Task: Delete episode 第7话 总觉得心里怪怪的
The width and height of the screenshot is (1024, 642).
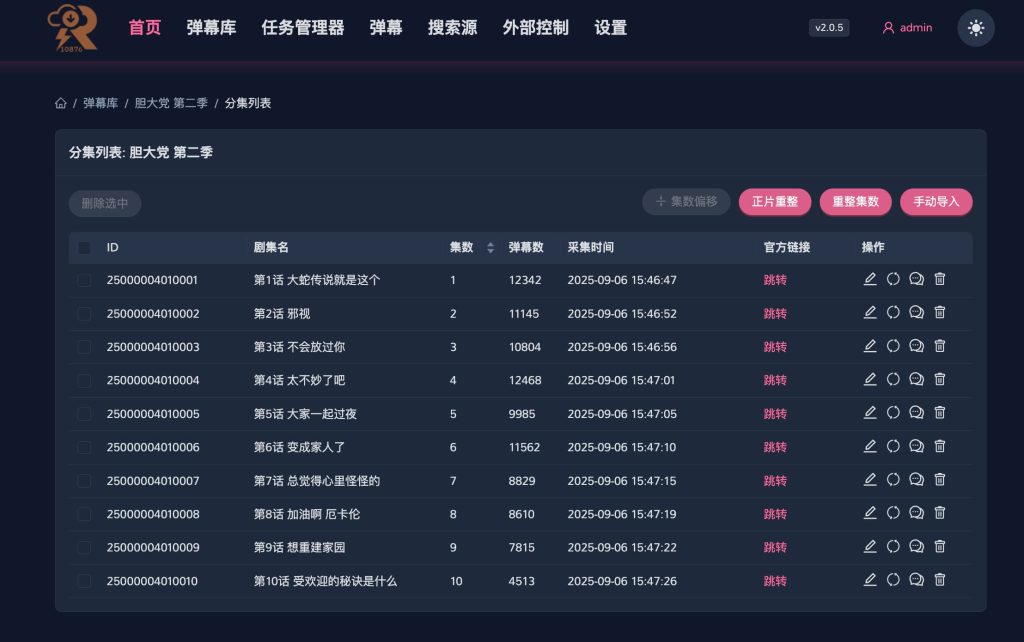Action: [940, 480]
